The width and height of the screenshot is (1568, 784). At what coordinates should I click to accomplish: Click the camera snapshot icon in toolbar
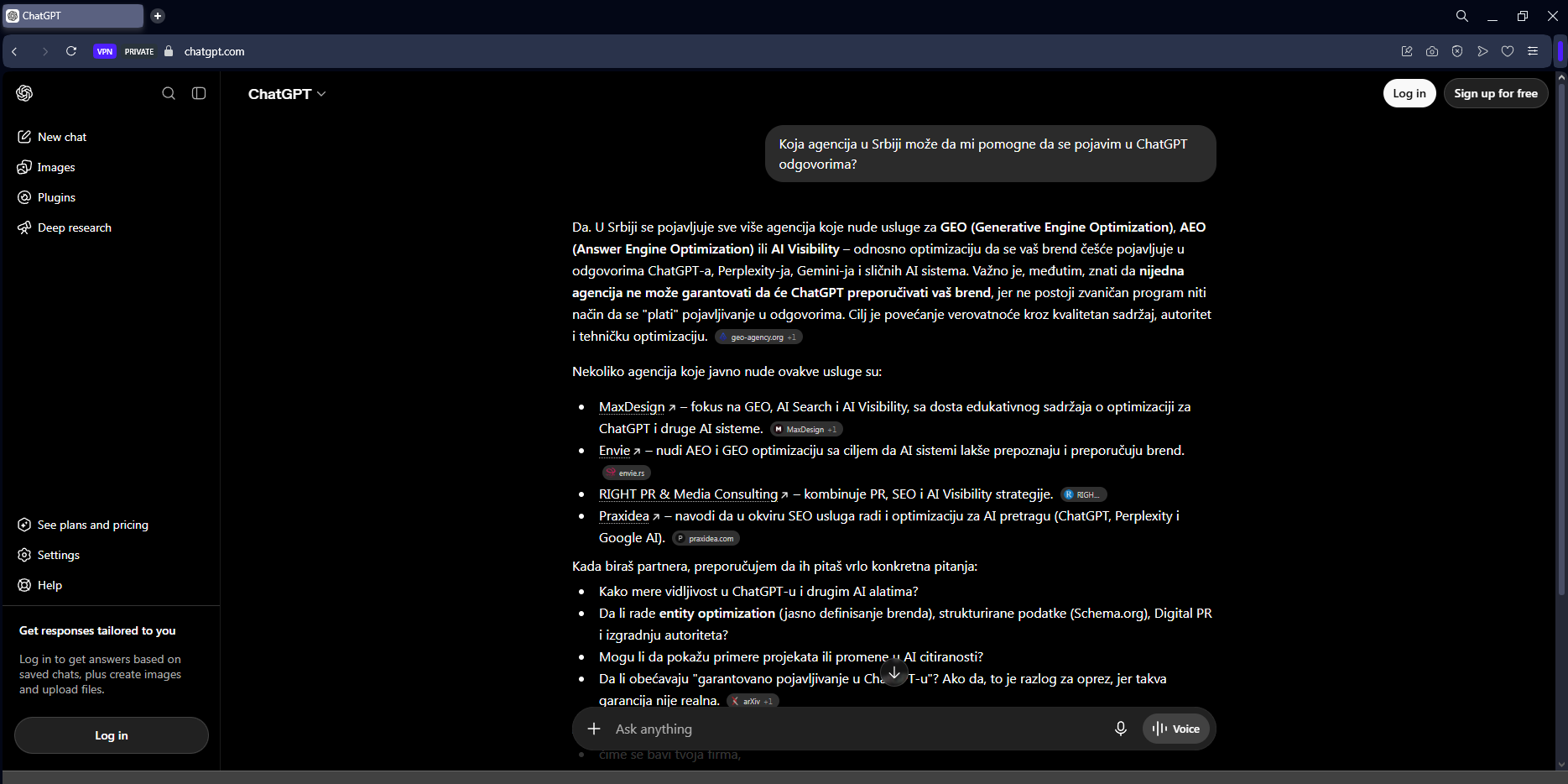[1432, 51]
